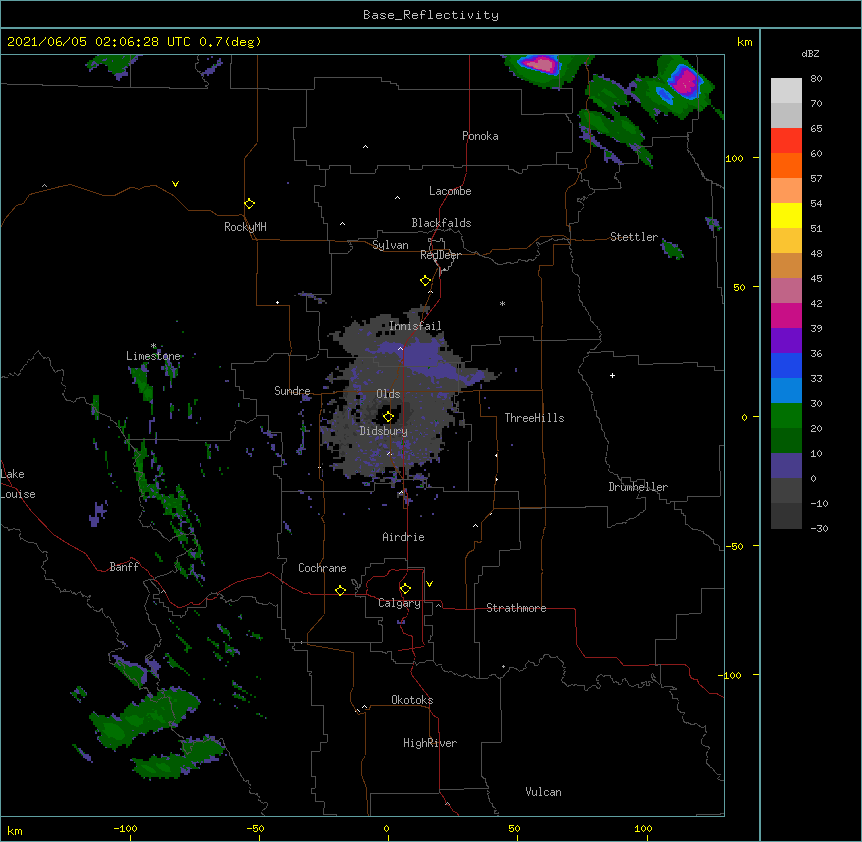
Task: Click the Sylvan label on the map
Action: (x=390, y=245)
